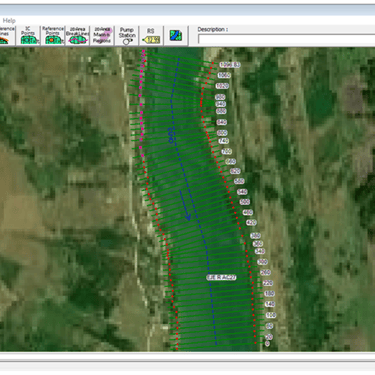The image size is (375, 375).
Task: Click the 840 cross section label
Action: click(221, 122)
